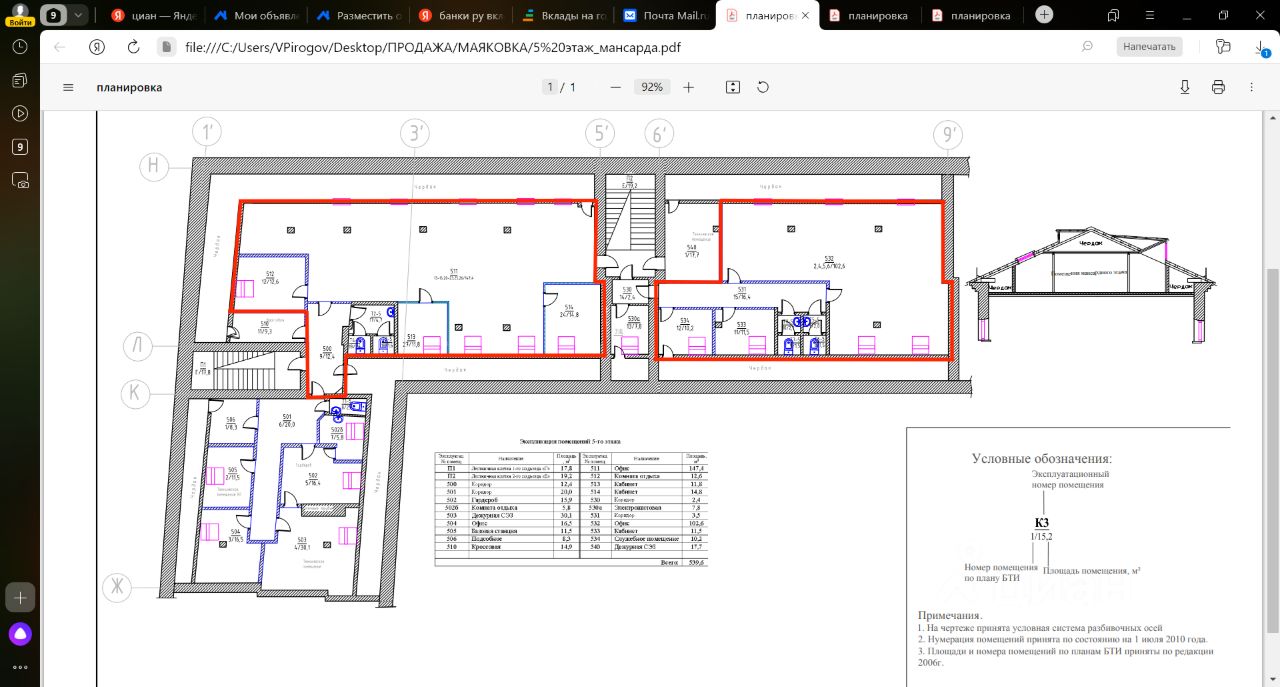Open the search-on-page magnifier icon
Viewport: 1280px width, 687px height.
pos(1087,47)
